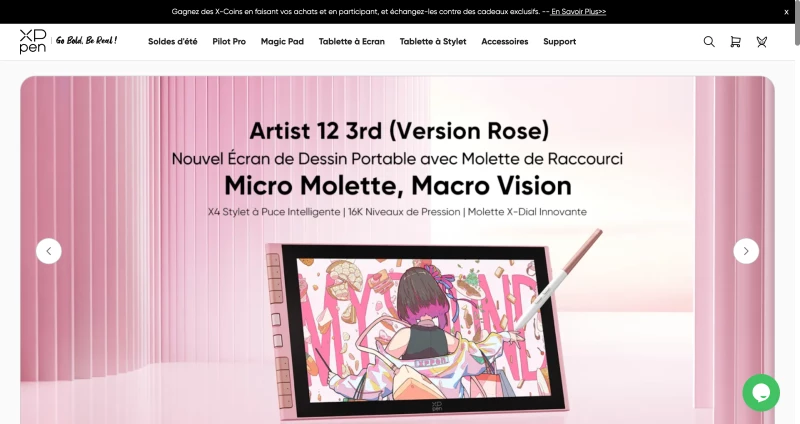Screen dimensions: 800x424
Task: Open the Support menu
Action: 559,42
